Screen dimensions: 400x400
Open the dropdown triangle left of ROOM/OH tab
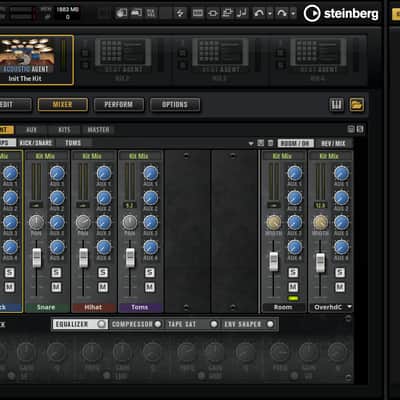(x=251, y=143)
